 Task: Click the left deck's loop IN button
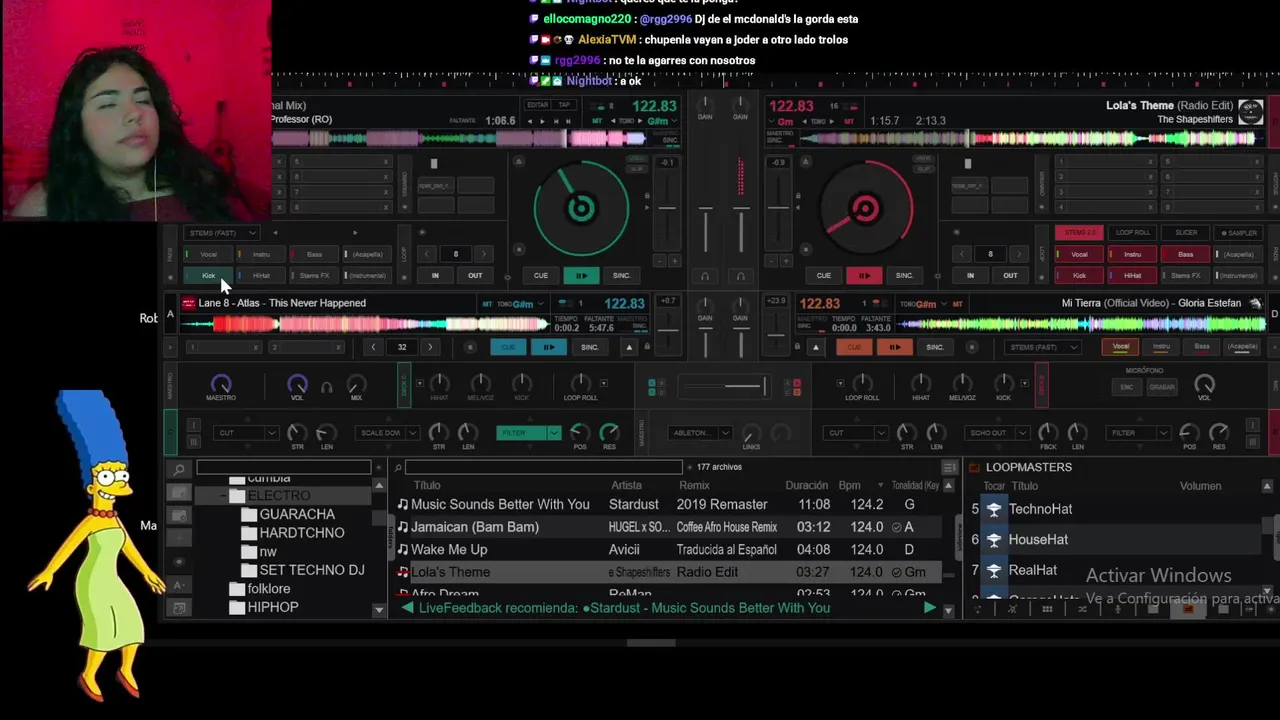point(435,276)
